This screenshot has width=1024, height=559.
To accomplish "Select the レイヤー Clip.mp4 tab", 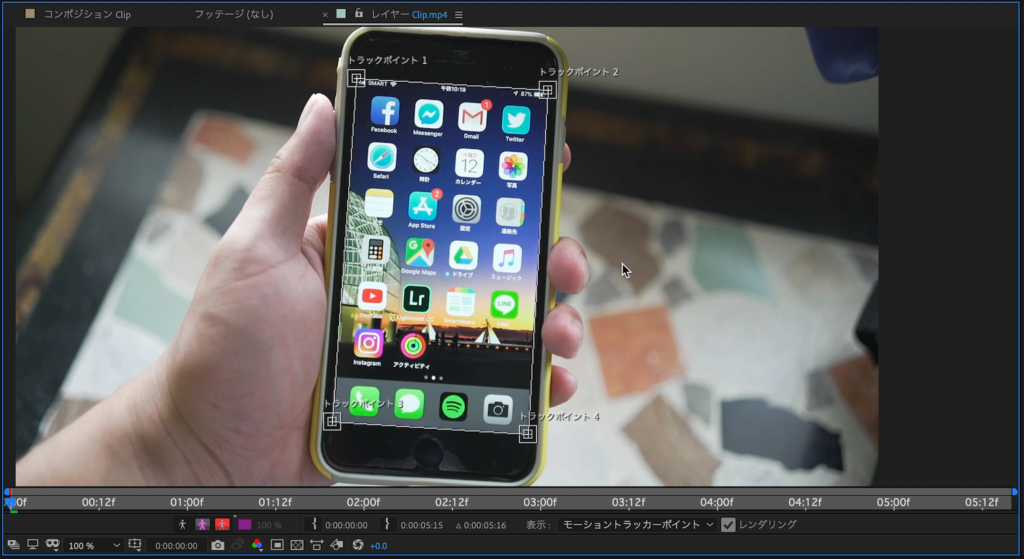I will pyautogui.click(x=409, y=14).
